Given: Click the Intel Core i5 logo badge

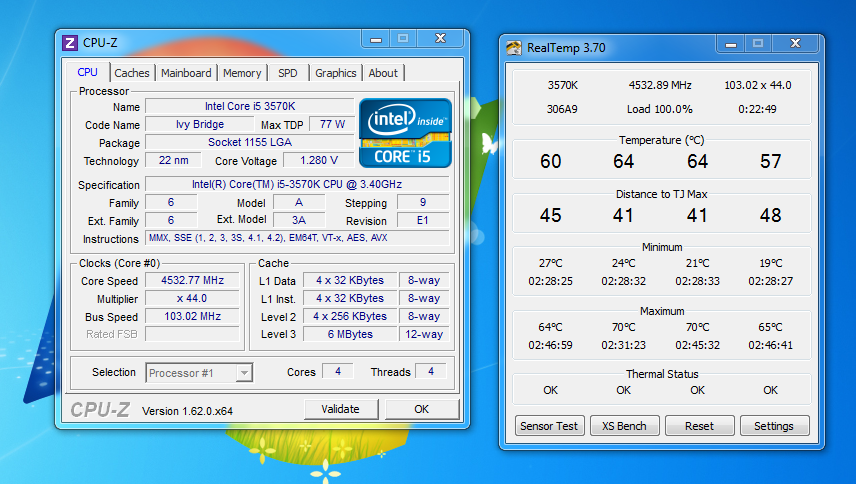Looking at the screenshot, I should click(405, 133).
